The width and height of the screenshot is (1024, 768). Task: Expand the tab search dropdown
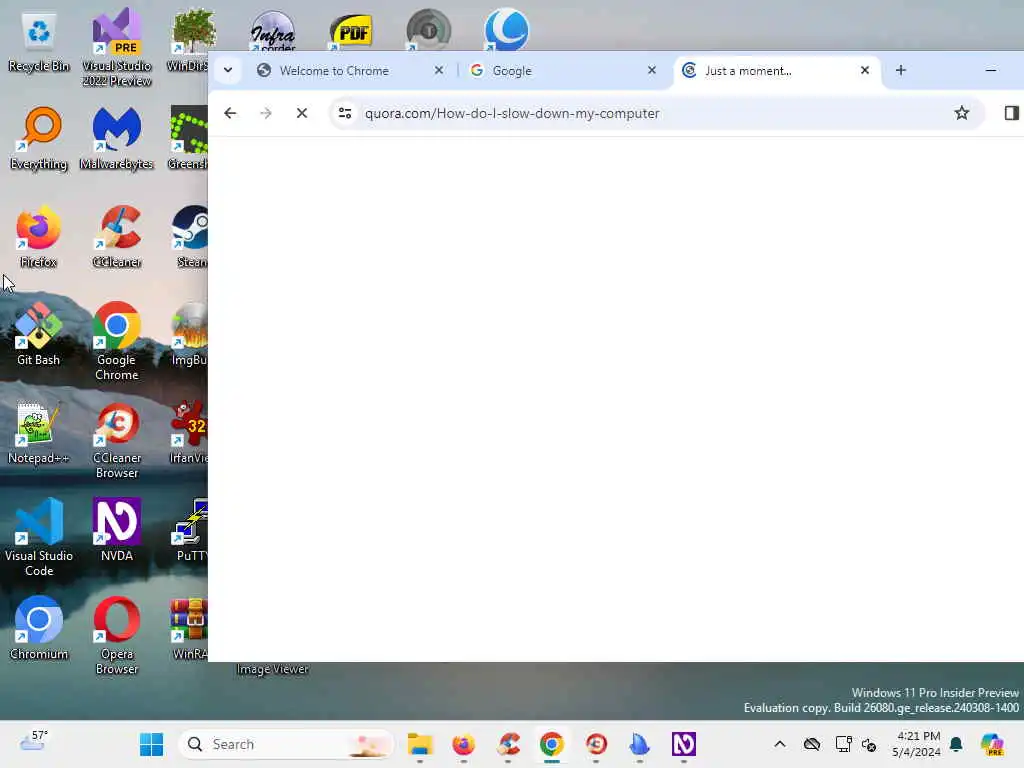(x=228, y=70)
